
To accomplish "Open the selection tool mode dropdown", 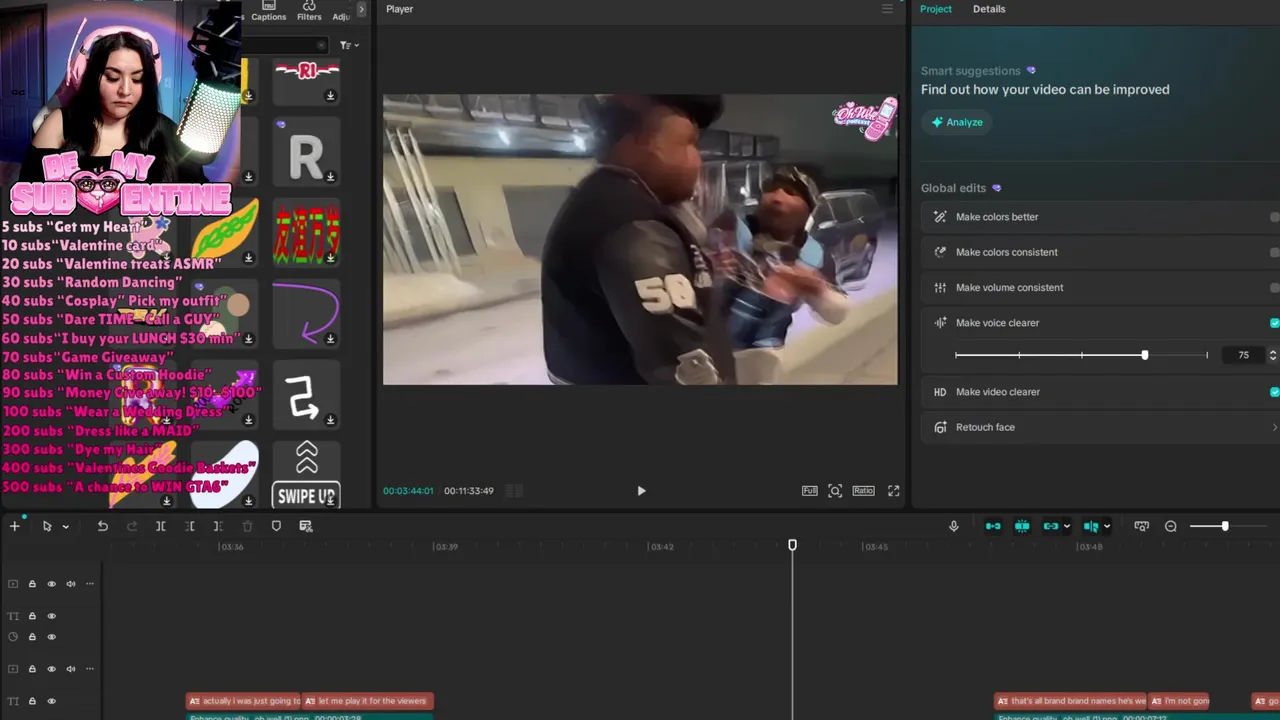I will (66, 527).
